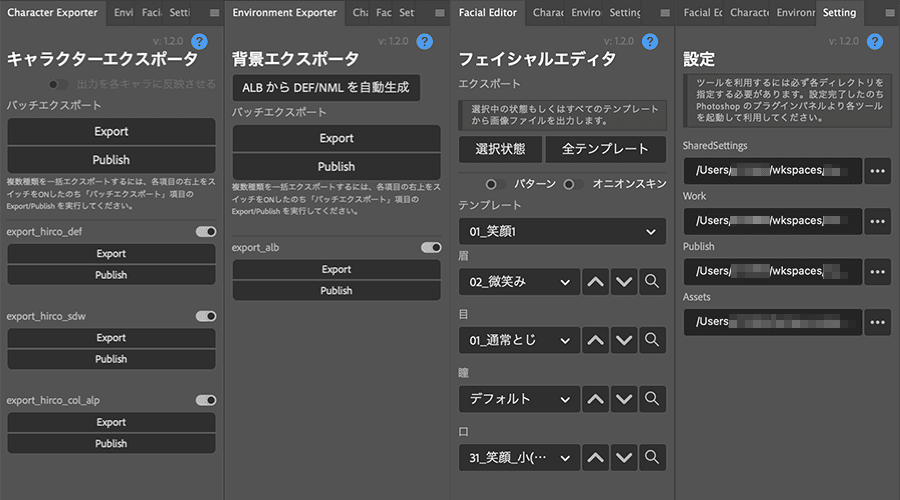Select the オニオンスキン radio button
The image size is (900, 500).
point(569,184)
